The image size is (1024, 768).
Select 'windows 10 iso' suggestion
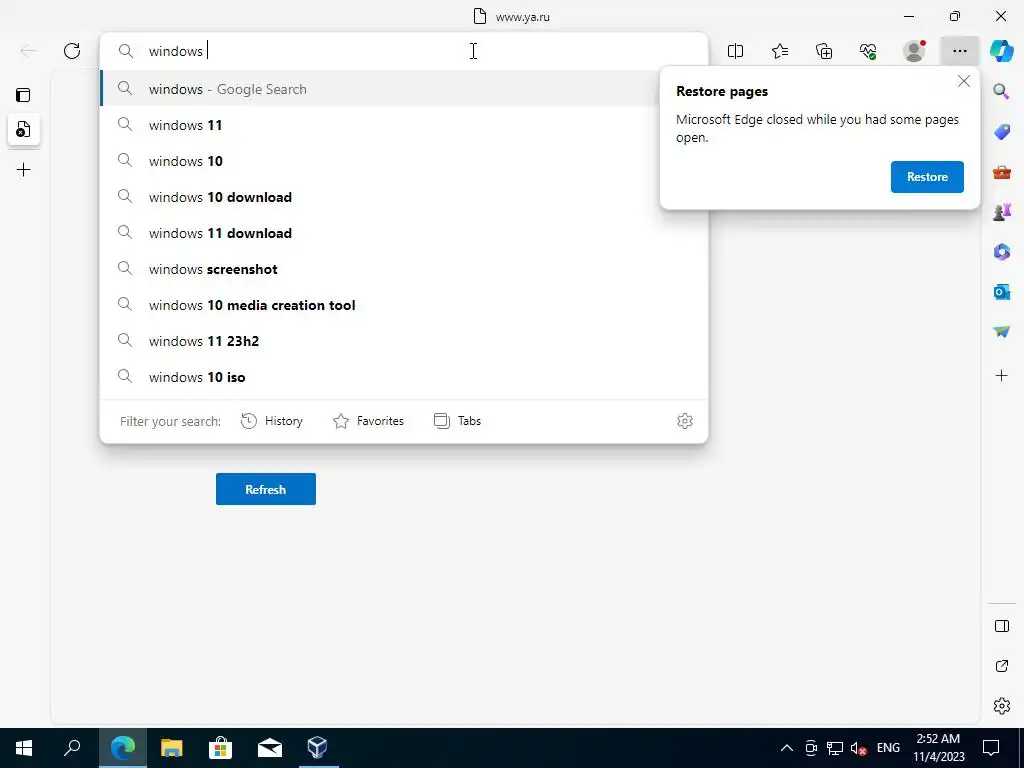[404, 376]
